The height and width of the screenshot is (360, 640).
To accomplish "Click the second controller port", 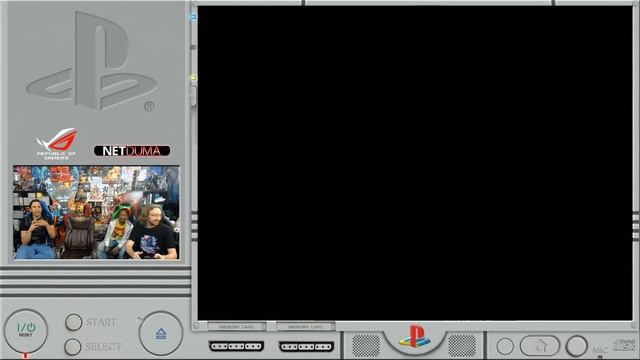I will [306, 347].
